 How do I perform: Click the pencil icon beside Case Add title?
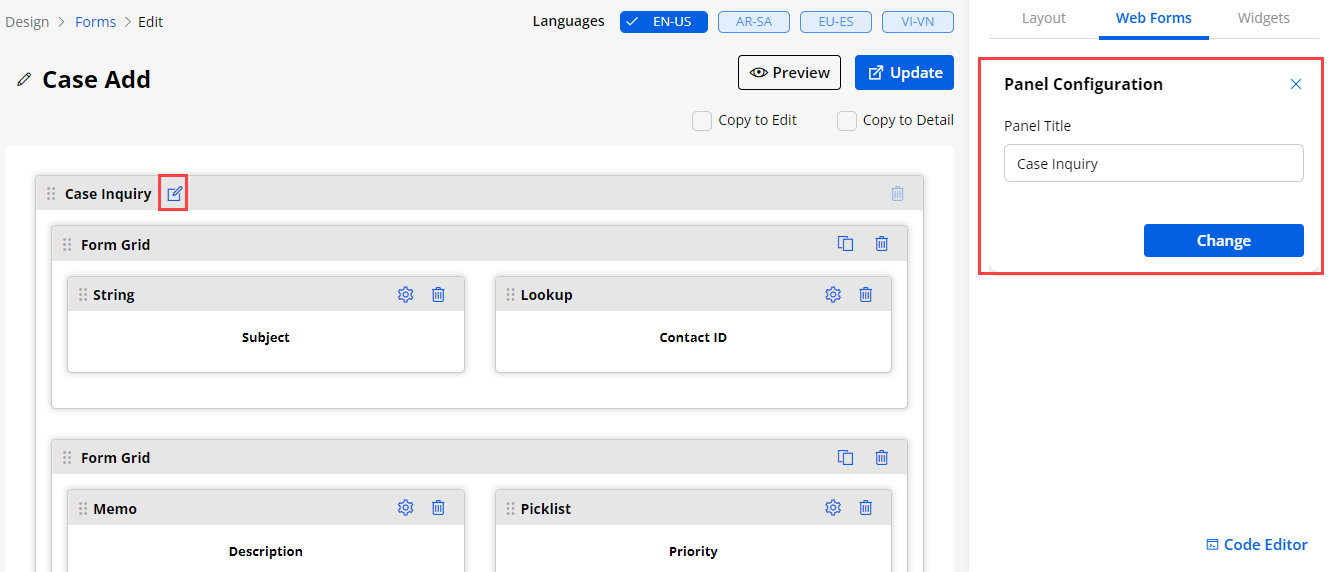[x=24, y=80]
